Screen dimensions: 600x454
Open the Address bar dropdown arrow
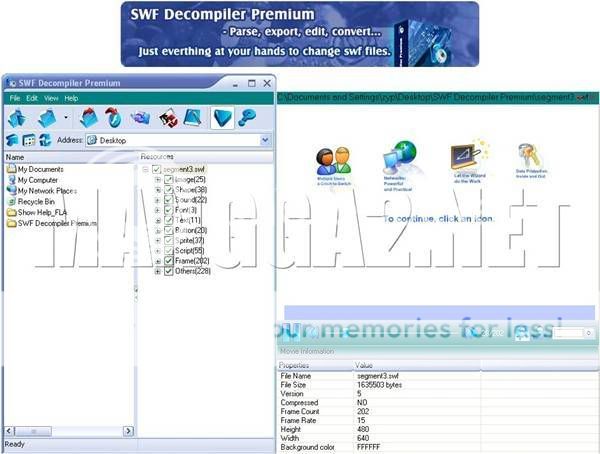[265, 140]
